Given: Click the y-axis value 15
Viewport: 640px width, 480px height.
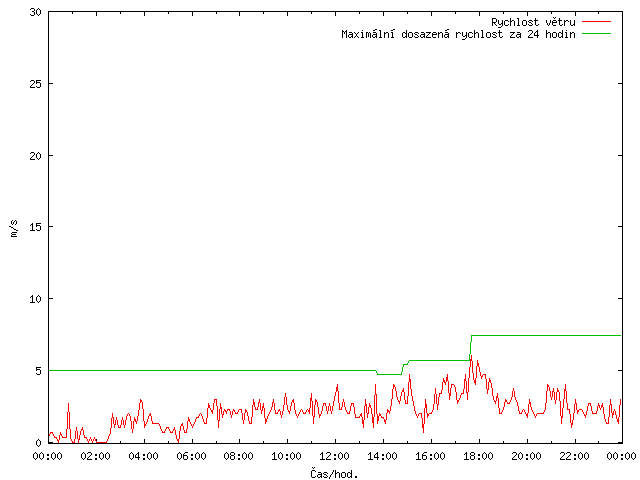Looking at the screenshot, I should 36,227.
